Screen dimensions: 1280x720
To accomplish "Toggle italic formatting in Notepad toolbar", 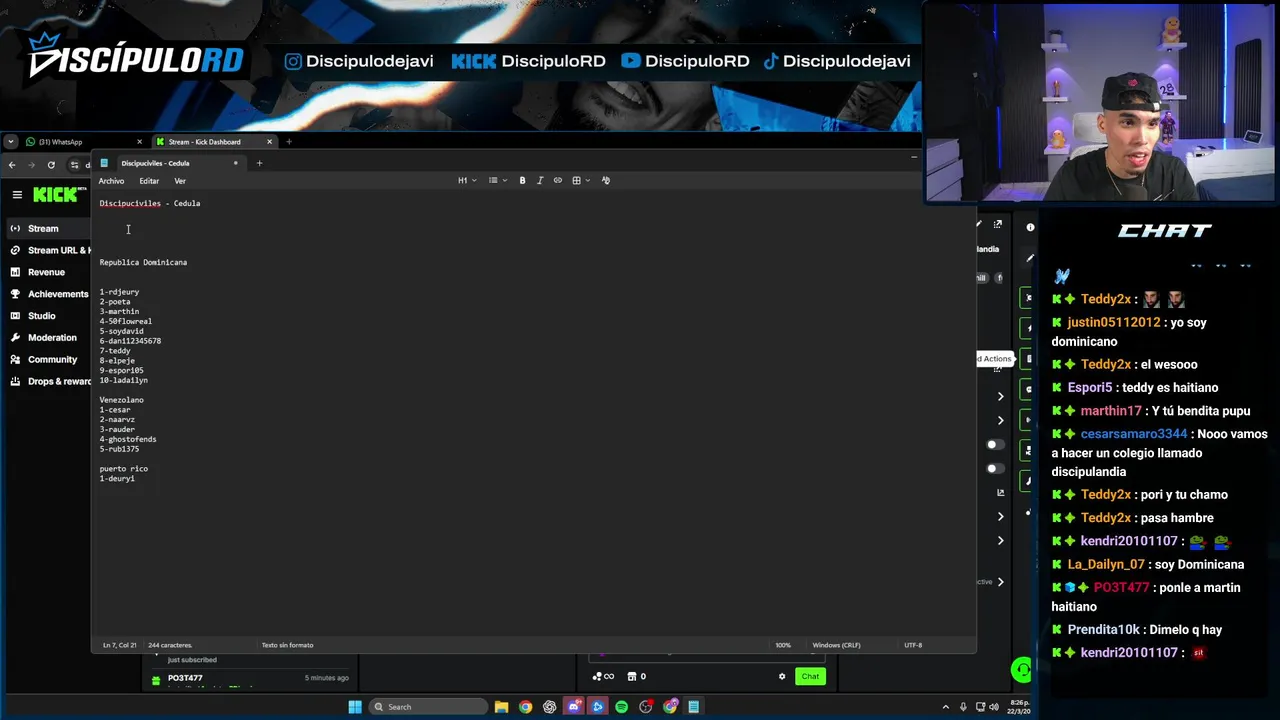I will [540, 181].
